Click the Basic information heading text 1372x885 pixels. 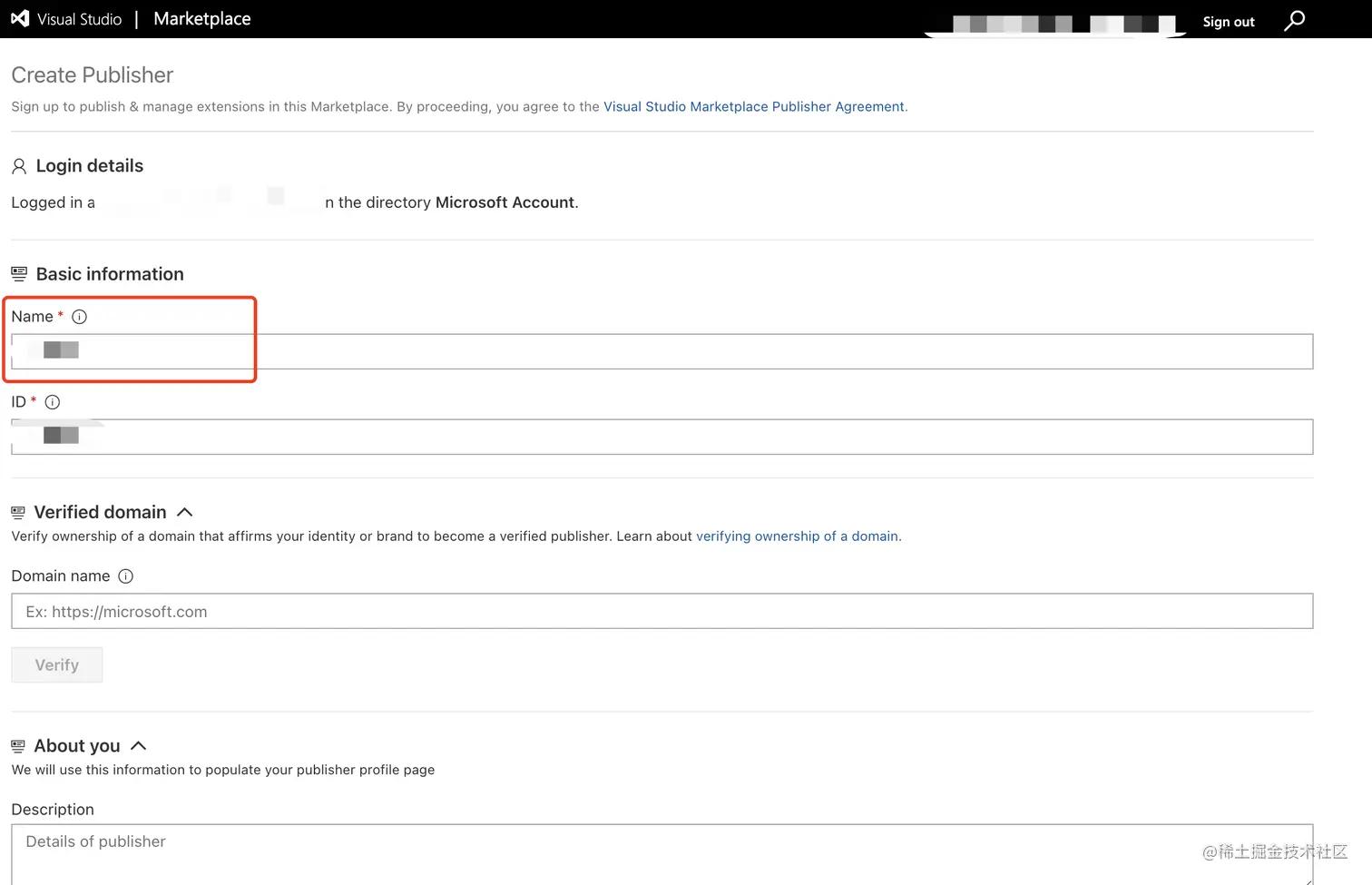click(x=110, y=274)
